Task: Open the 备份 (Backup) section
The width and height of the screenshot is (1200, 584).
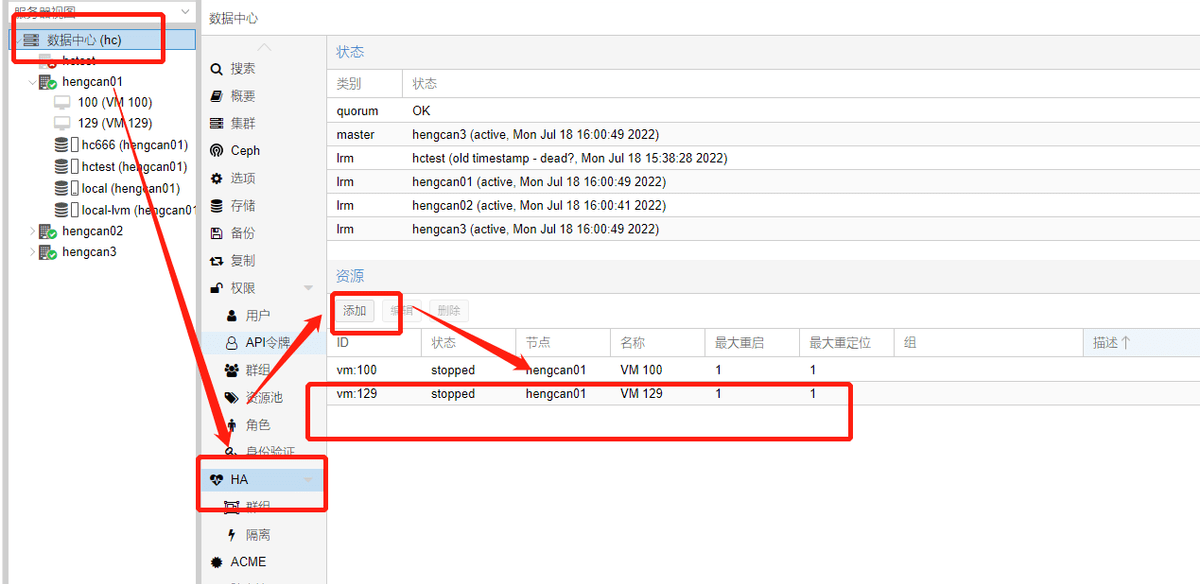Action: click(x=240, y=231)
